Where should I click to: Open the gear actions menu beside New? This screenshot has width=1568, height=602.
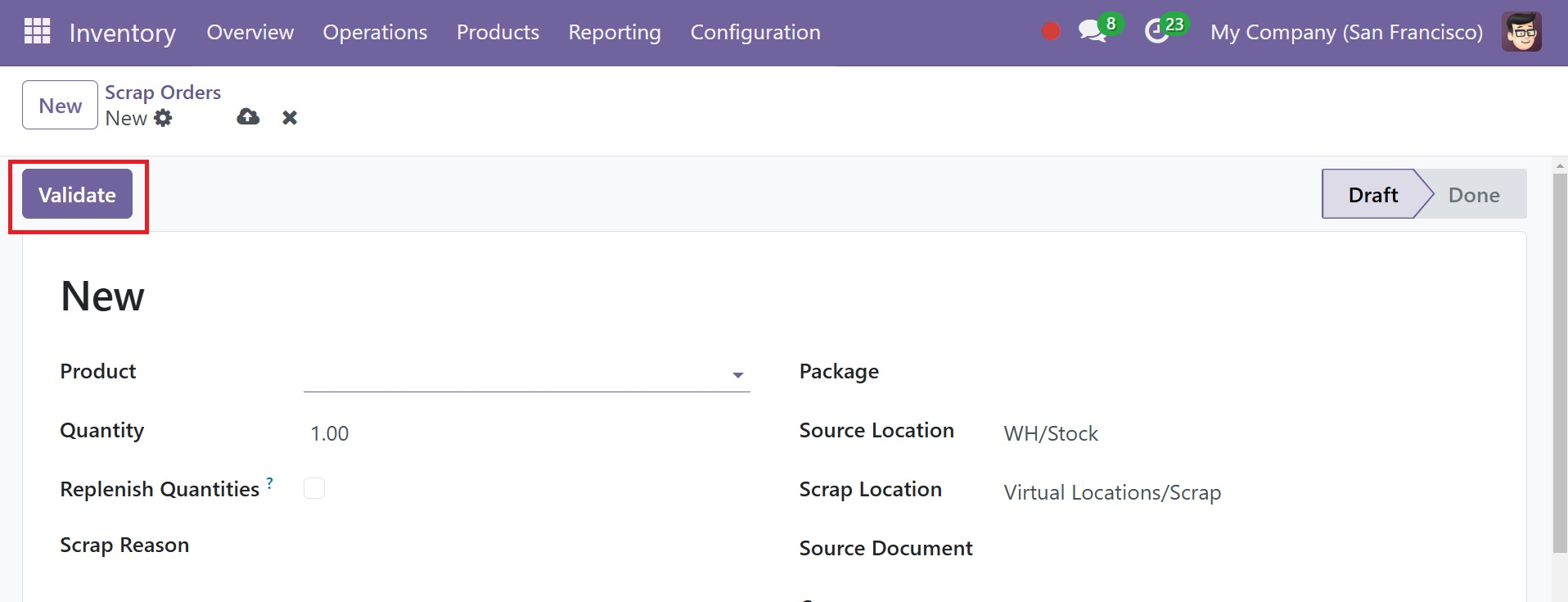pos(164,118)
